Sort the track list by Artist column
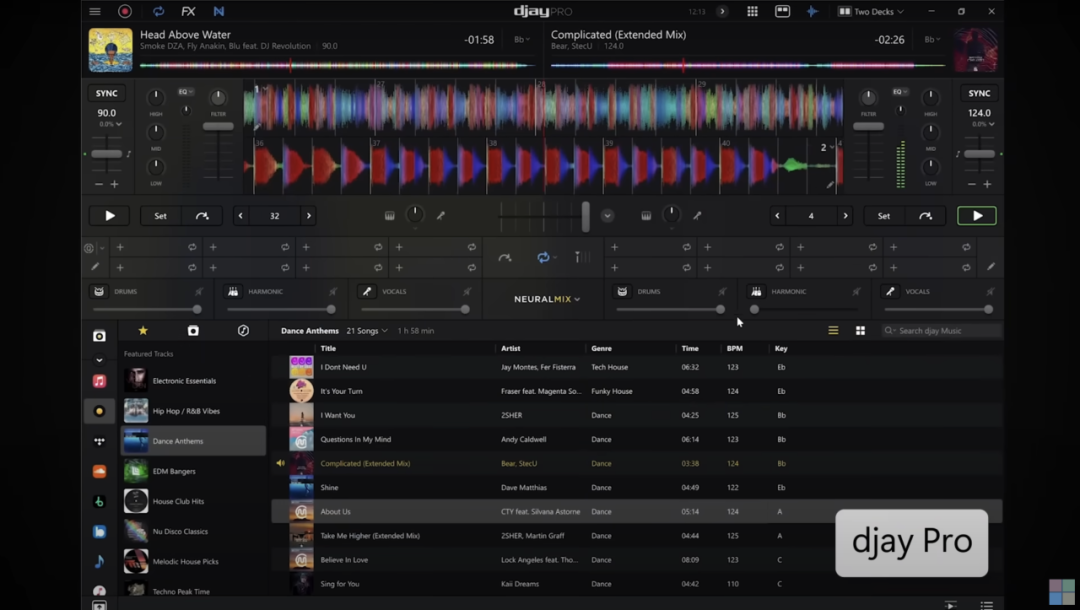Image resolution: width=1080 pixels, height=610 pixels. (510, 348)
